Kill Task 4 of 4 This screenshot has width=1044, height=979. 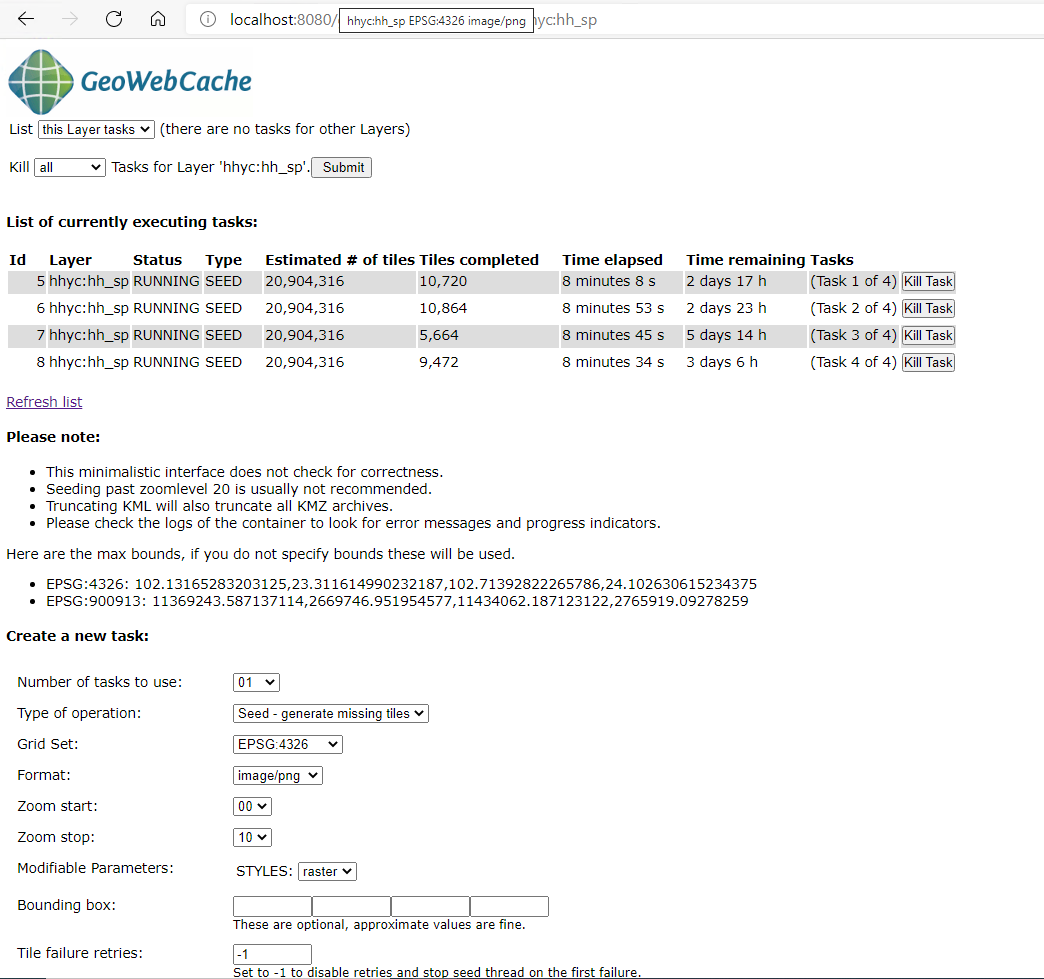pyautogui.click(x=928, y=362)
